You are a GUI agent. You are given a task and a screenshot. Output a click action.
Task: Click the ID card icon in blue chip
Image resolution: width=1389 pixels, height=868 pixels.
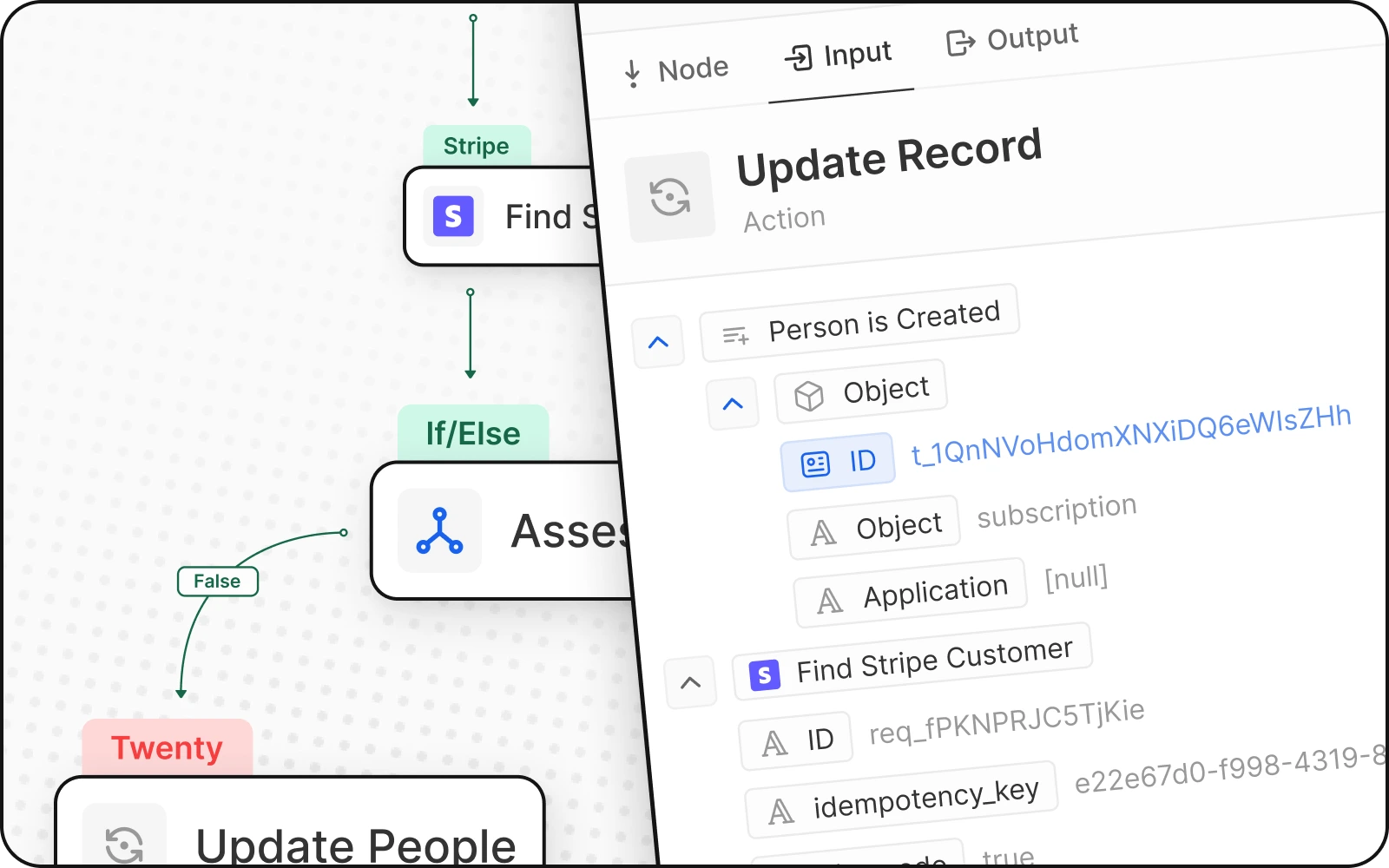tap(815, 464)
